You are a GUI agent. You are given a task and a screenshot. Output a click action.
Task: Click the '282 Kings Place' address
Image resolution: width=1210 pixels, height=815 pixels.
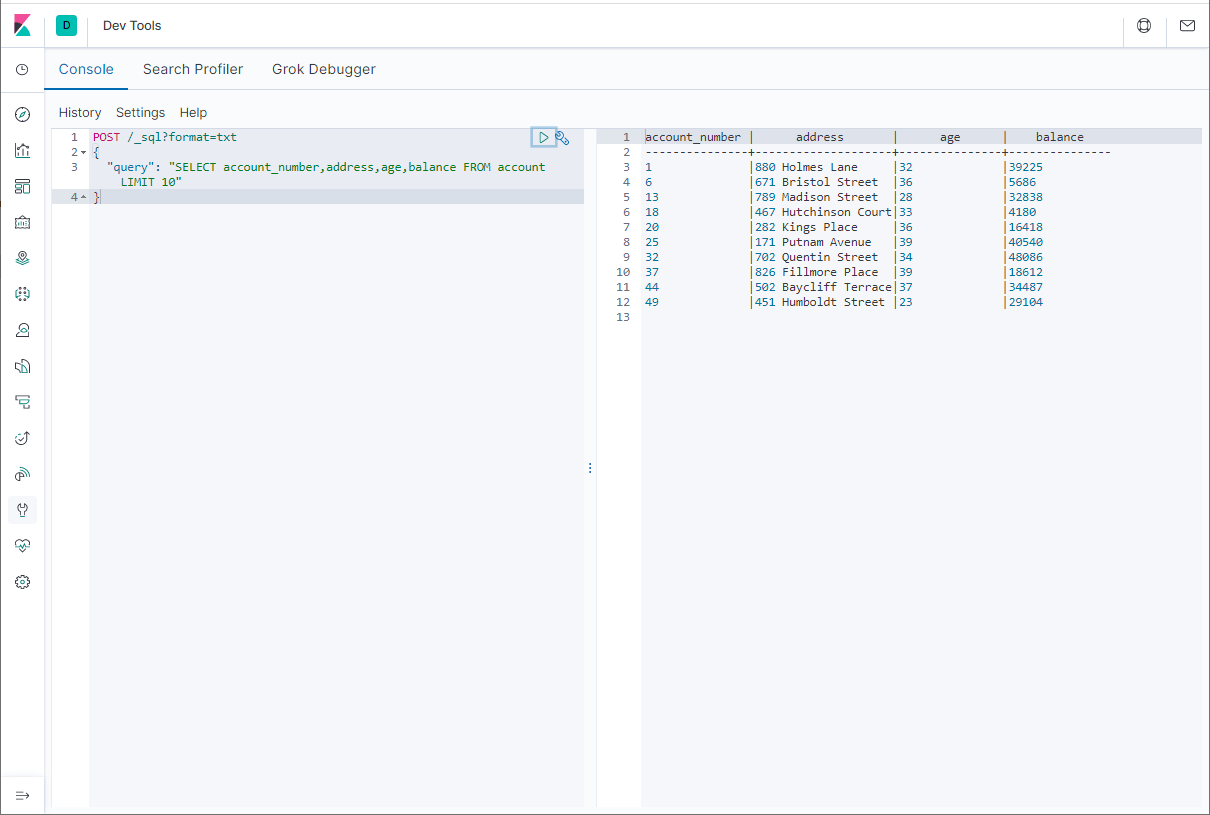coord(806,227)
